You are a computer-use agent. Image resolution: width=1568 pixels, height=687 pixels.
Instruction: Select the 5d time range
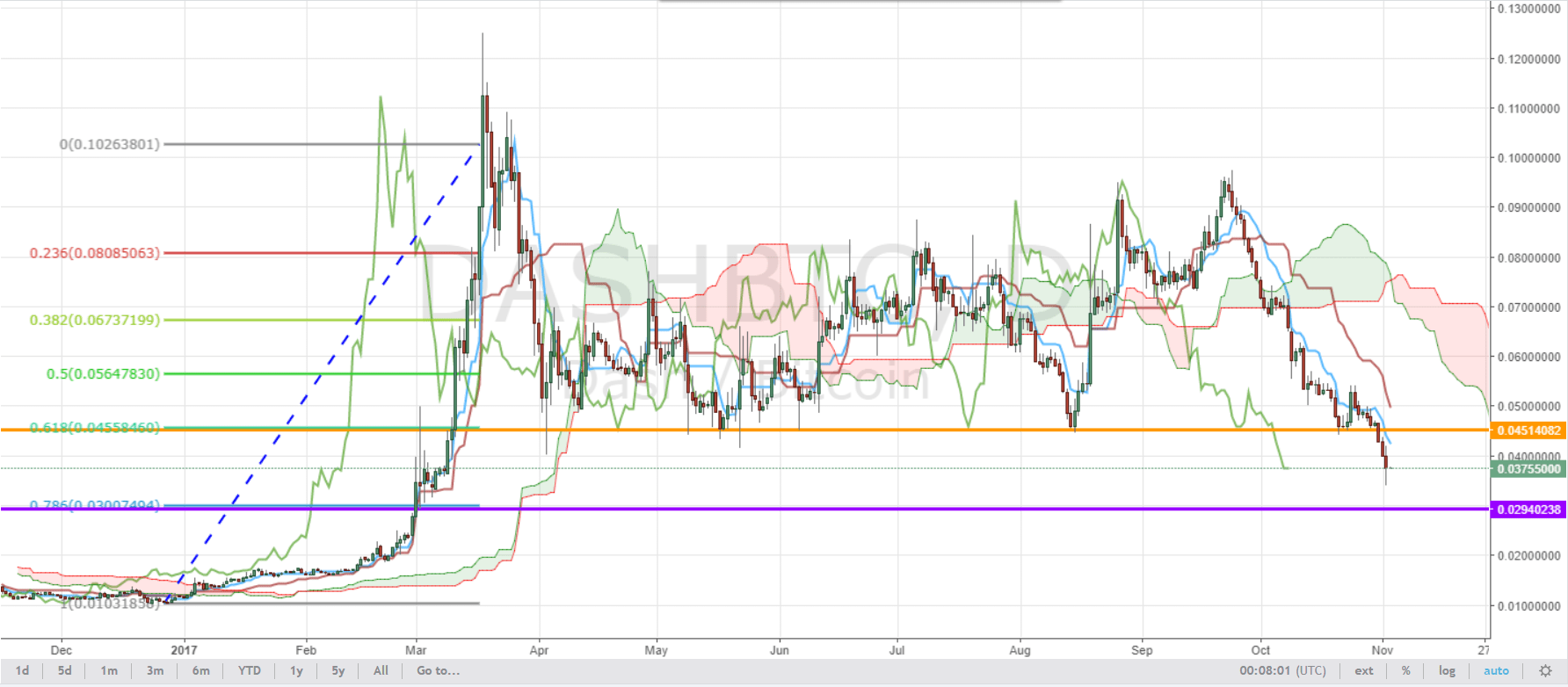(65, 671)
